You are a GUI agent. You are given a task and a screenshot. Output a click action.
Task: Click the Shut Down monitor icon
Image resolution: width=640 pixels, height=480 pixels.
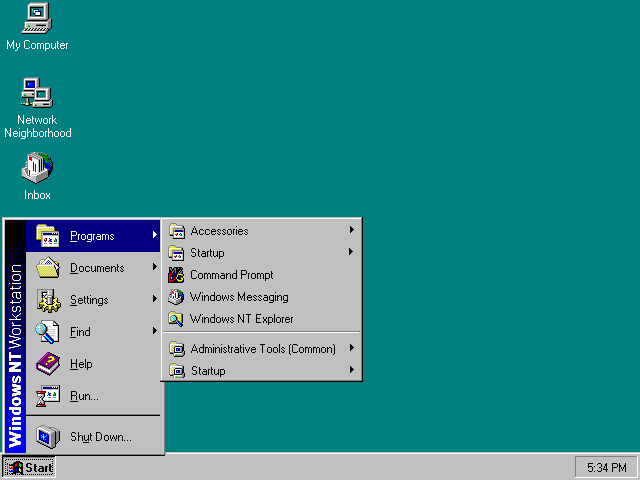pyautogui.click(x=48, y=437)
